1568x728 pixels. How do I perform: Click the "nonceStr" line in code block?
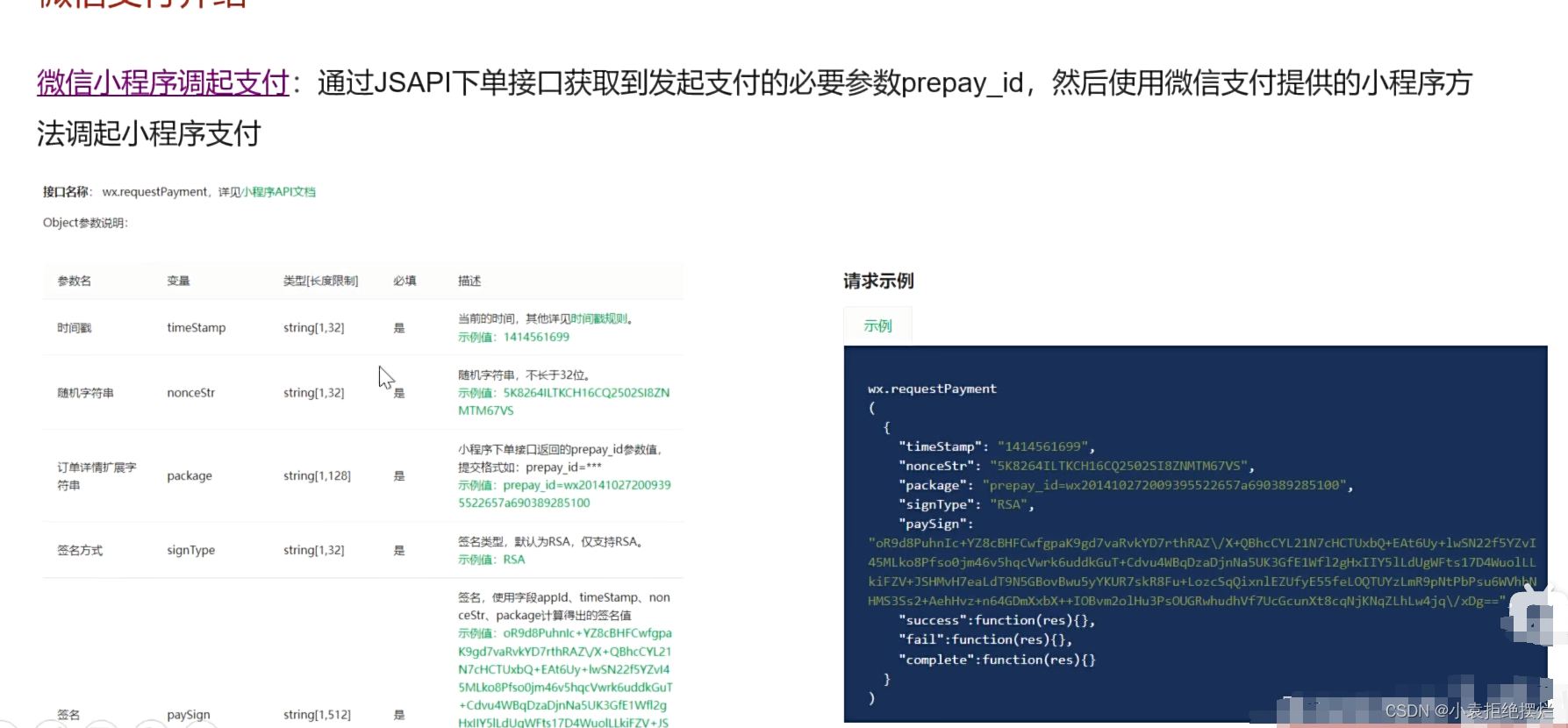tap(1077, 466)
